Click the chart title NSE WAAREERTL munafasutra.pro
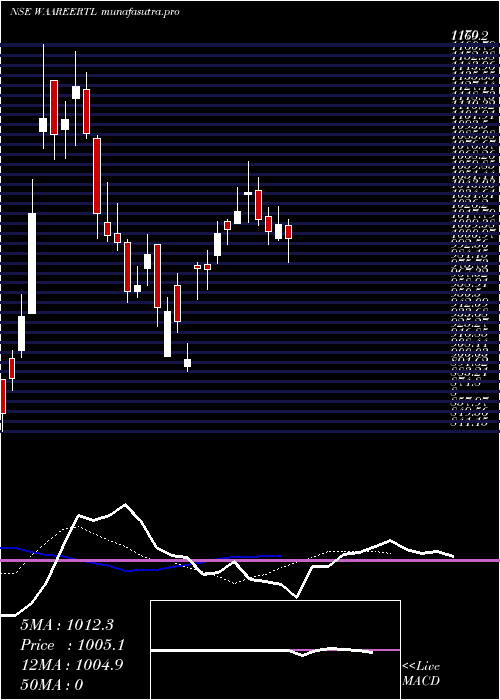 (95, 12)
